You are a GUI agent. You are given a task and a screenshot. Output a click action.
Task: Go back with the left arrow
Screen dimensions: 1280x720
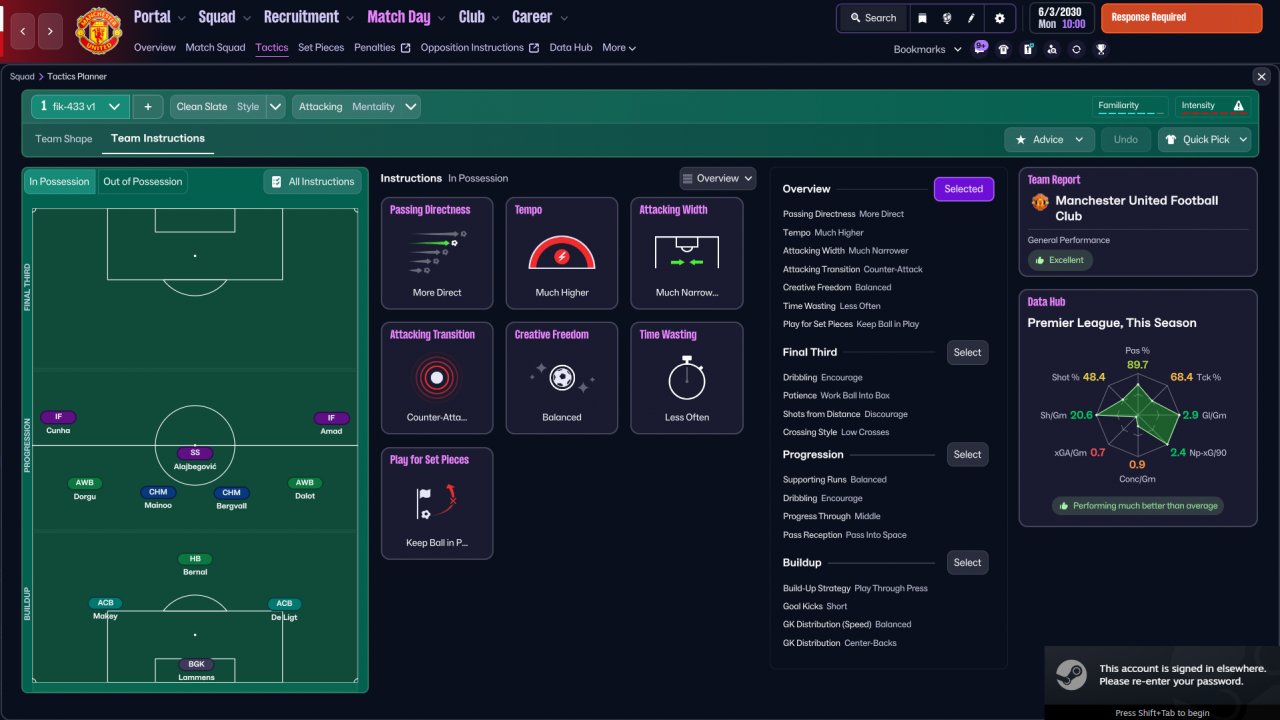24,31
